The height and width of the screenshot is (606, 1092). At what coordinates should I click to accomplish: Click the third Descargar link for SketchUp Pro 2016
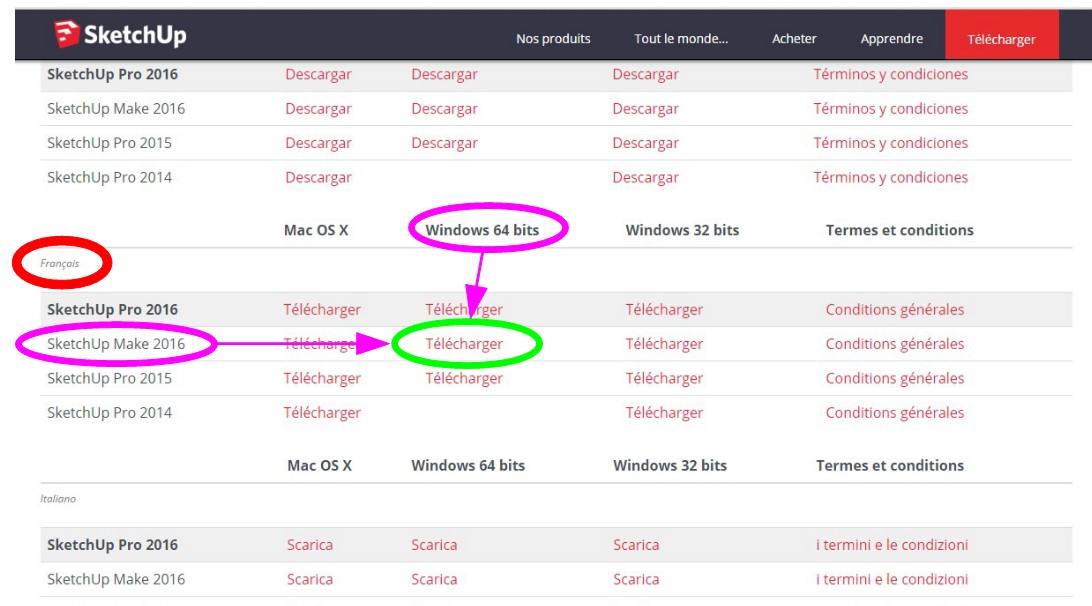pyautogui.click(x=646, y=75)
